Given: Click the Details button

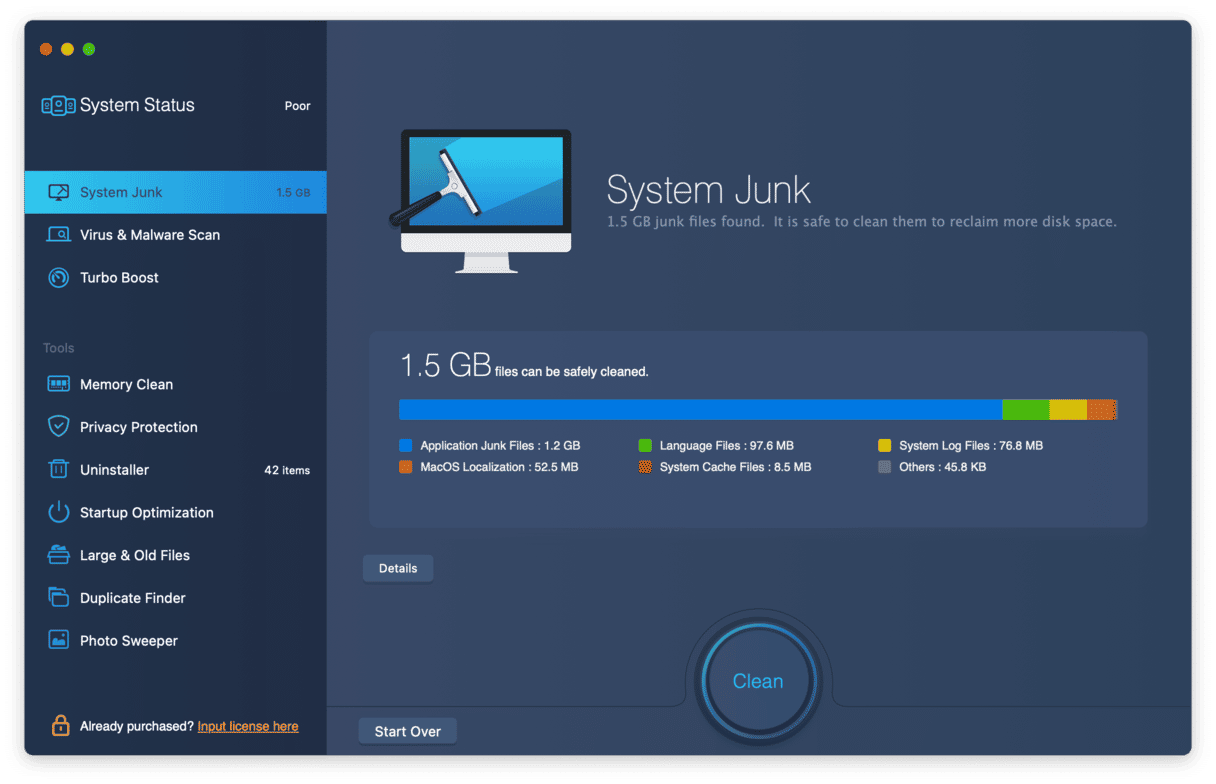Looking at the screenshot, I should [398, 568].
